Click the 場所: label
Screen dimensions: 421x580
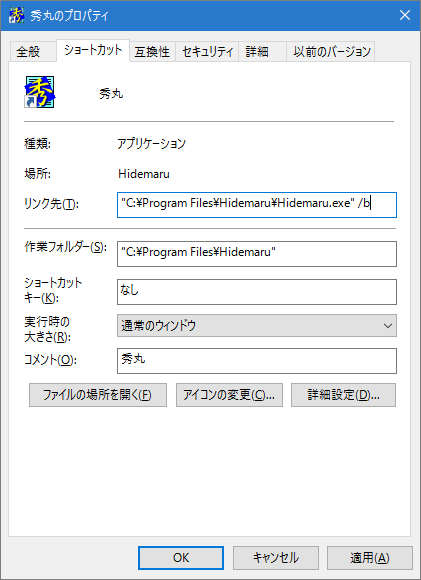[x=37, y=173]
